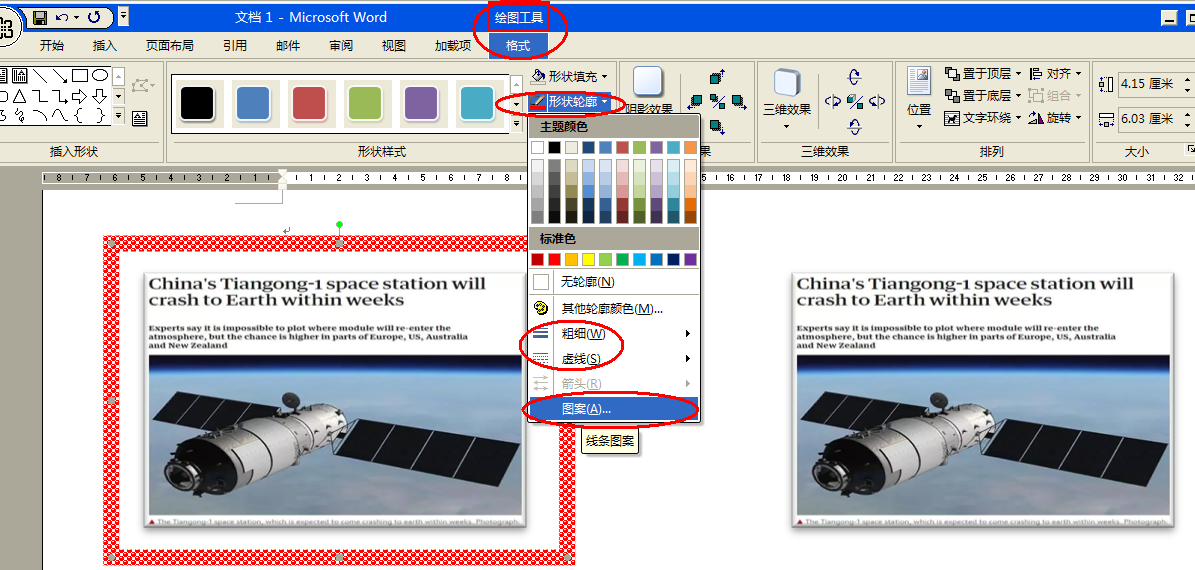
Task: Move the shapes gallery down one row
Action: [x=118, y=96]
